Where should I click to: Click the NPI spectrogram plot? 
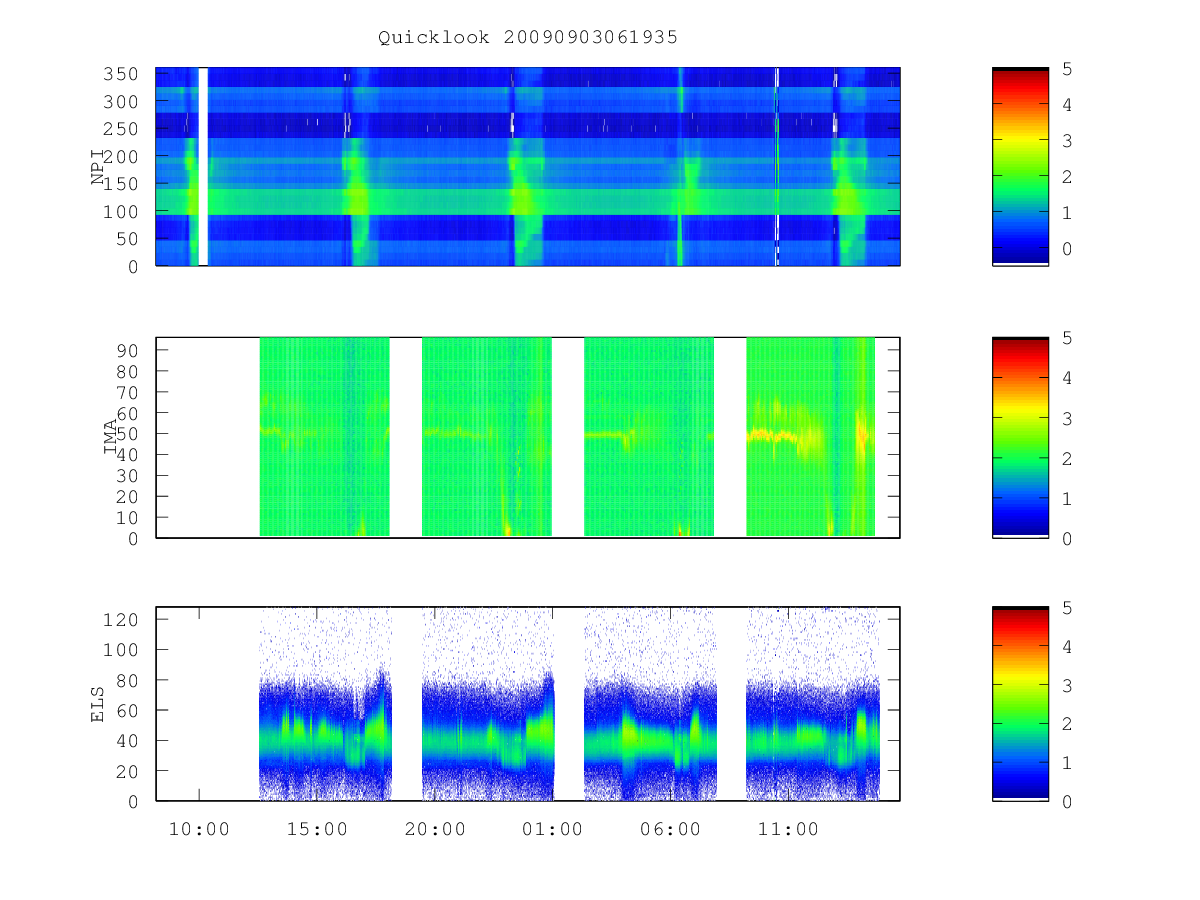[528, 167]
